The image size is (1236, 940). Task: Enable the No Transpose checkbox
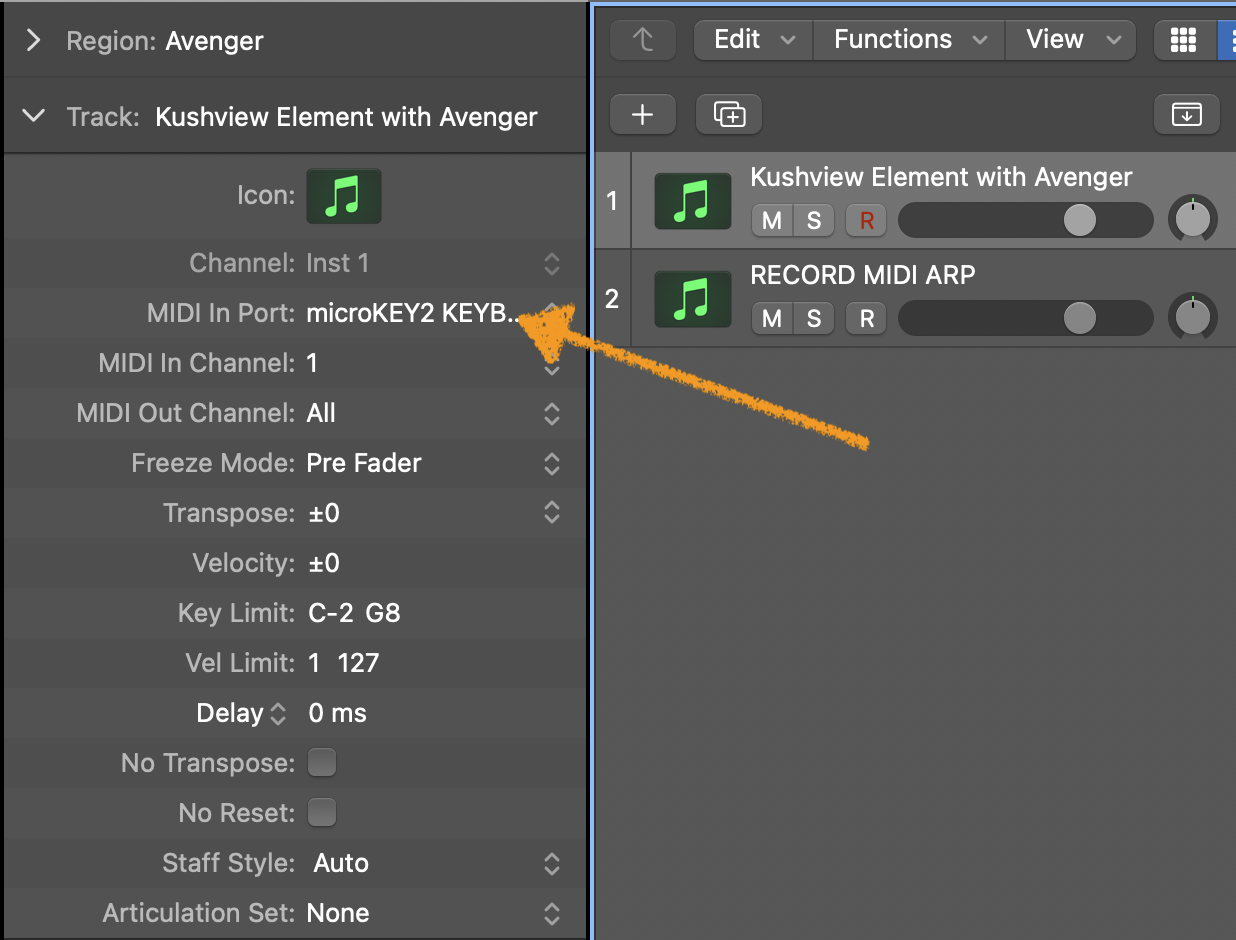[322, 763]
